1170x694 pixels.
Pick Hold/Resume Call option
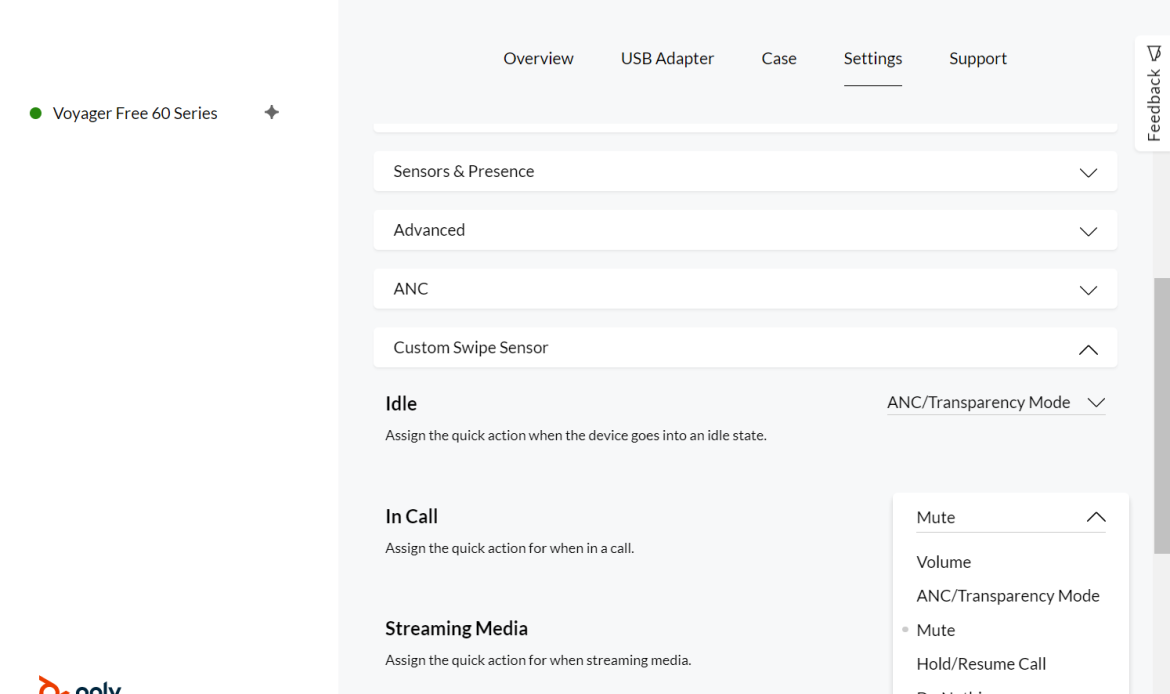[980, 664]
